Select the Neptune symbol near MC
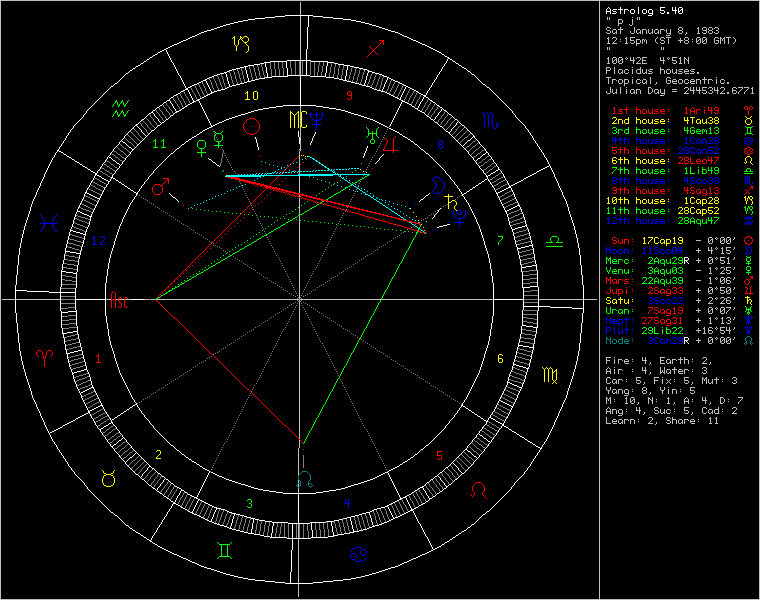 tap(317, 120)
